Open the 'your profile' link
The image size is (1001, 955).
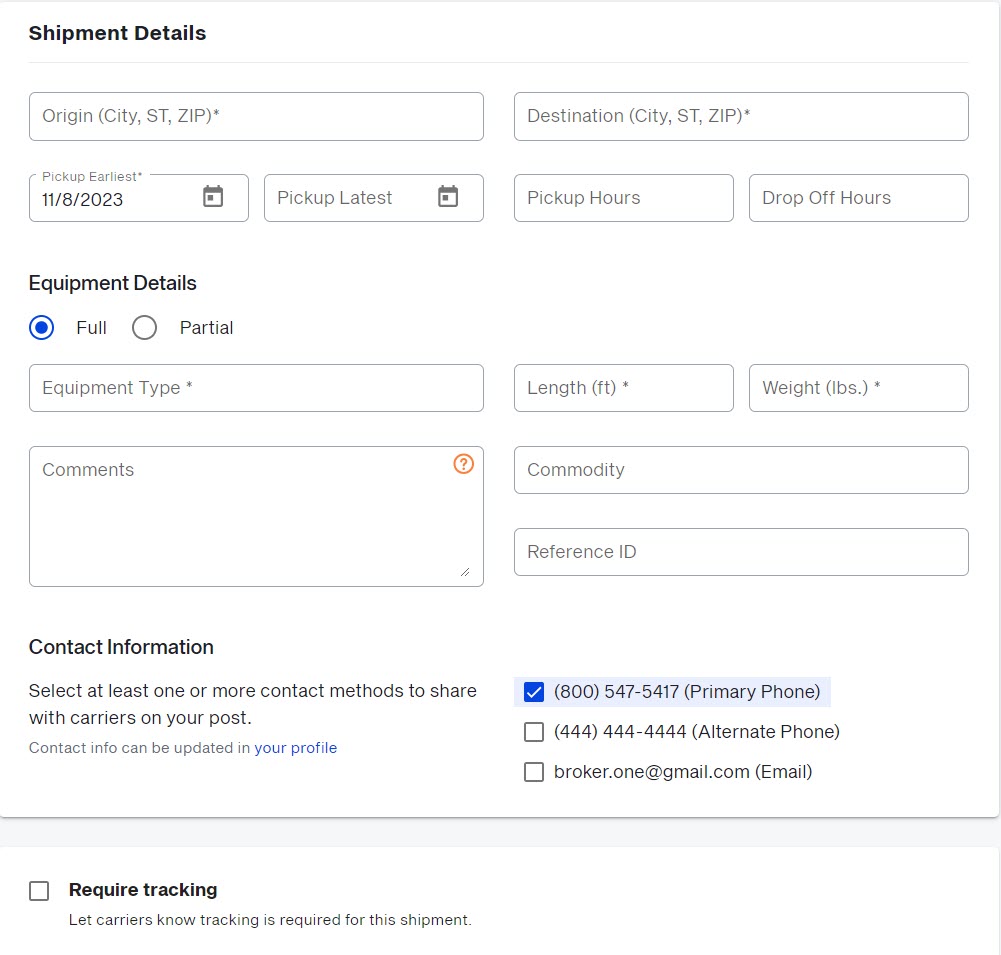coord(295,748)
